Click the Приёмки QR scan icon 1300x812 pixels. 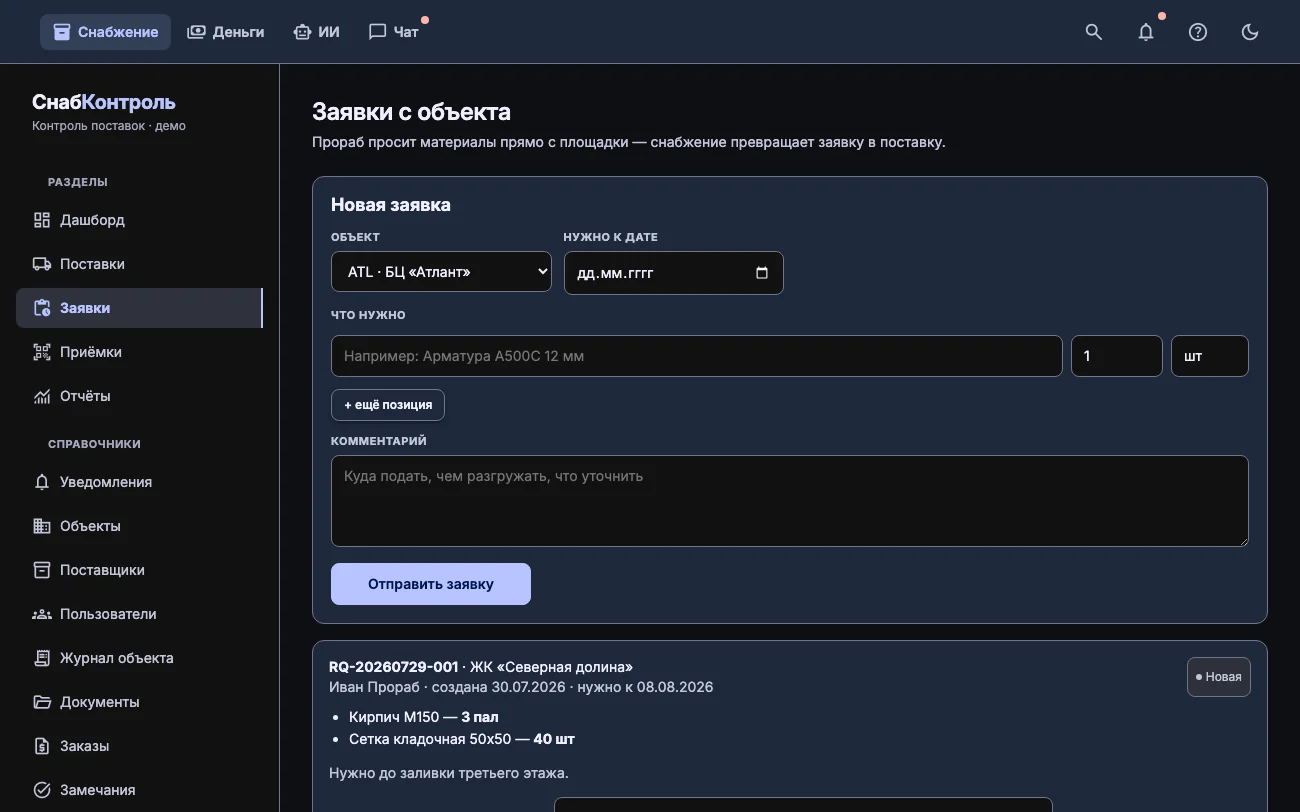click(42, 352)
